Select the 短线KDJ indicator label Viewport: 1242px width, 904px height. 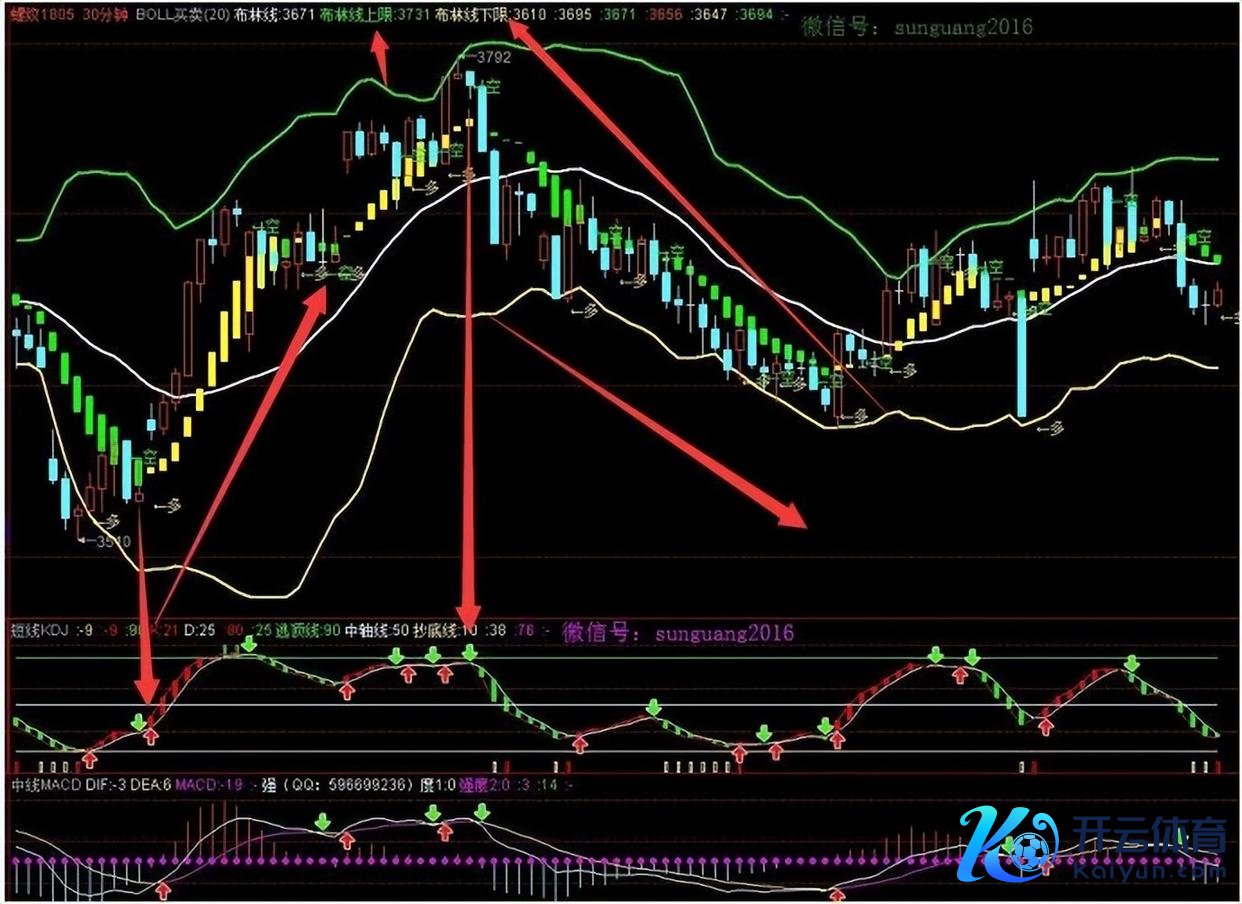click(x=37, y=632)
